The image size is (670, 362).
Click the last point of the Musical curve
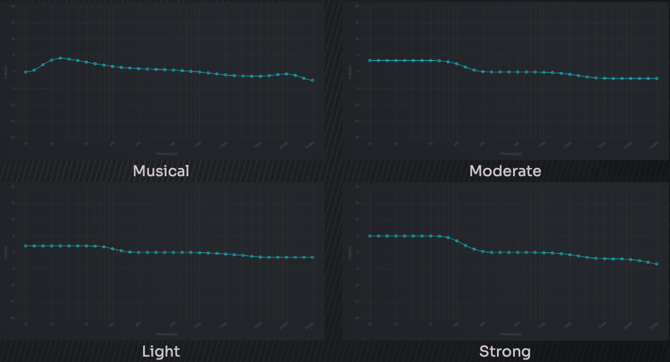[313, 80]
